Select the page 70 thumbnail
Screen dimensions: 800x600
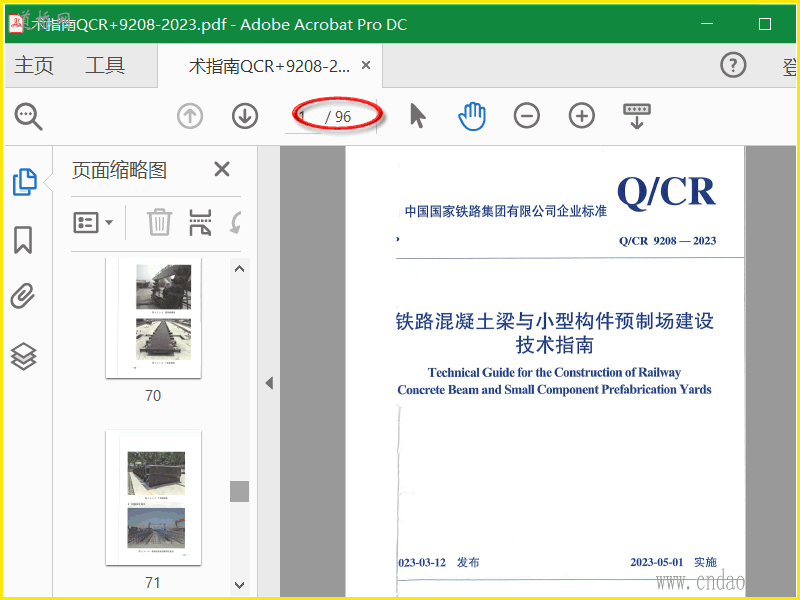tap(154, 318)
